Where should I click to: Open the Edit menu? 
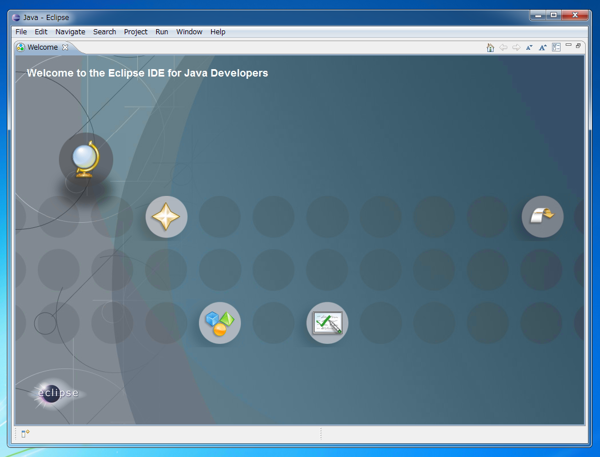pos(41,32)
